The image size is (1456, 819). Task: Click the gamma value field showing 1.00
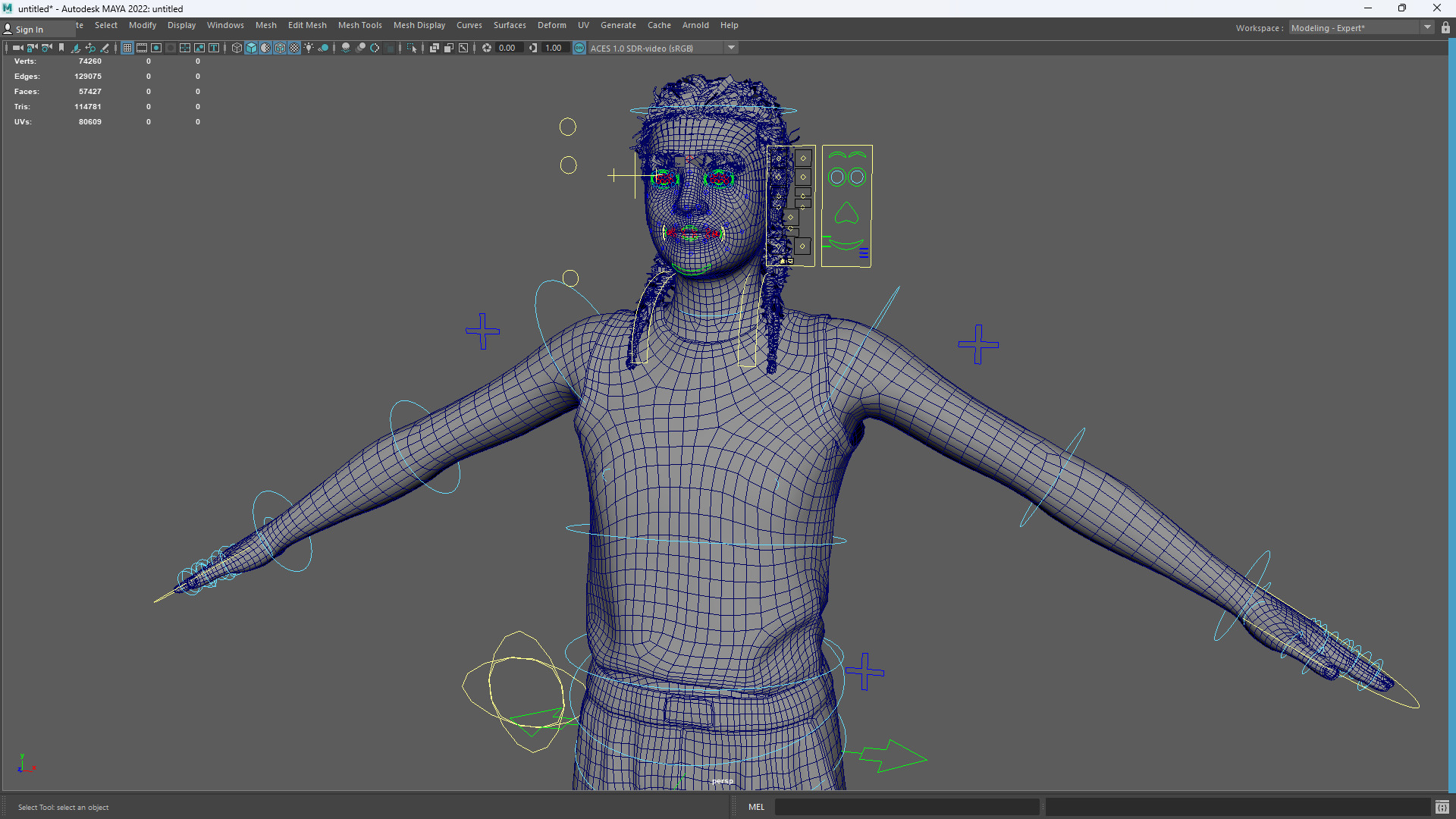click(554, 48)
